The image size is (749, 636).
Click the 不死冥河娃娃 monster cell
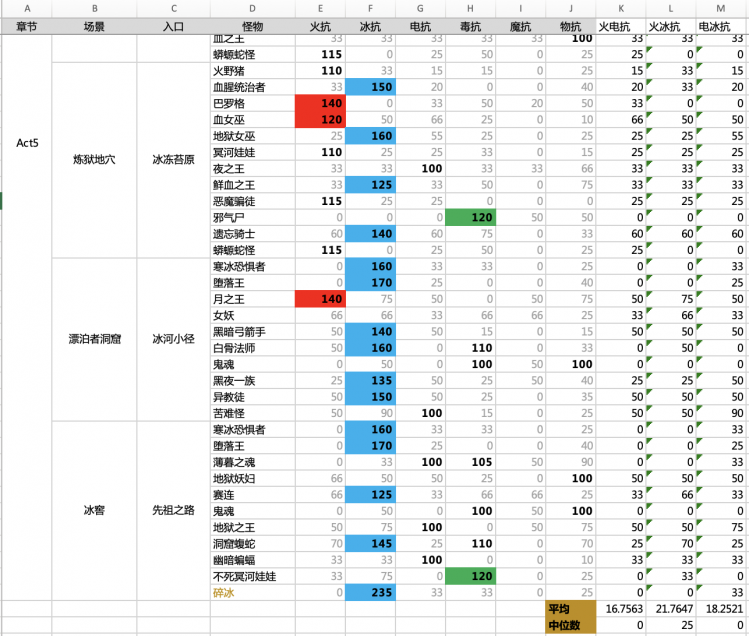pos(252,576)
